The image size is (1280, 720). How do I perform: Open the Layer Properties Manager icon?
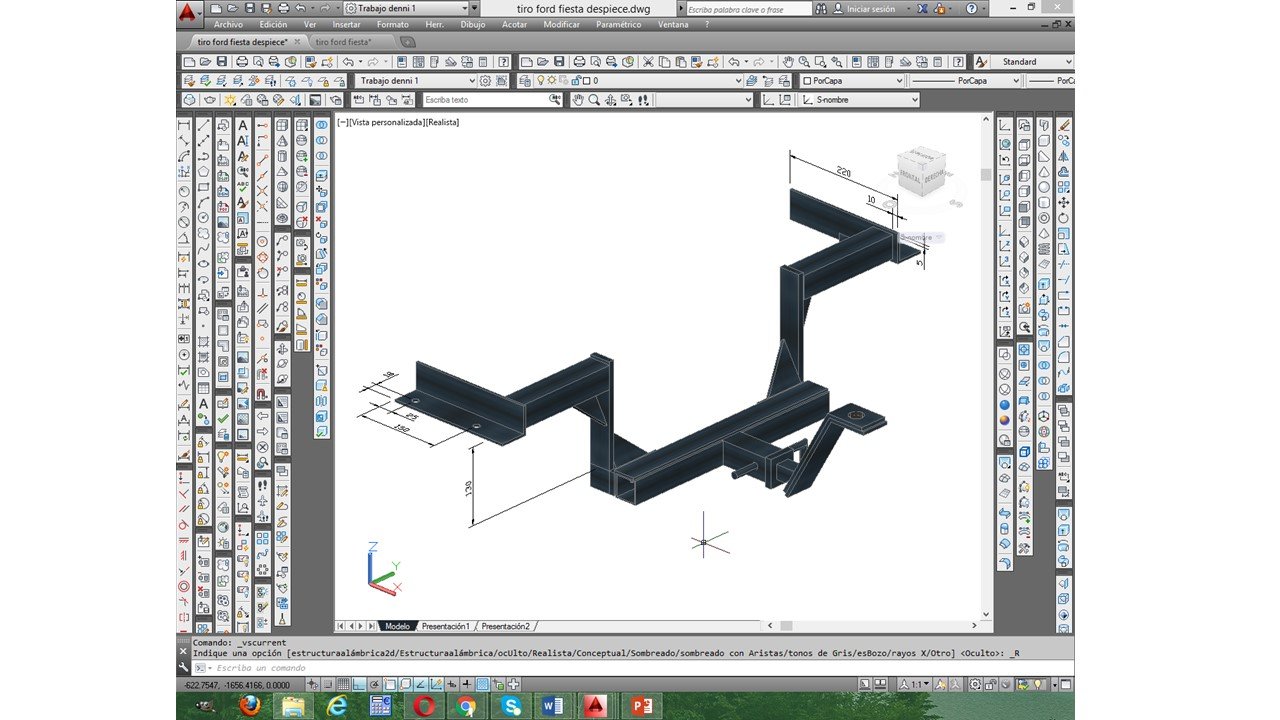[525, 81]
